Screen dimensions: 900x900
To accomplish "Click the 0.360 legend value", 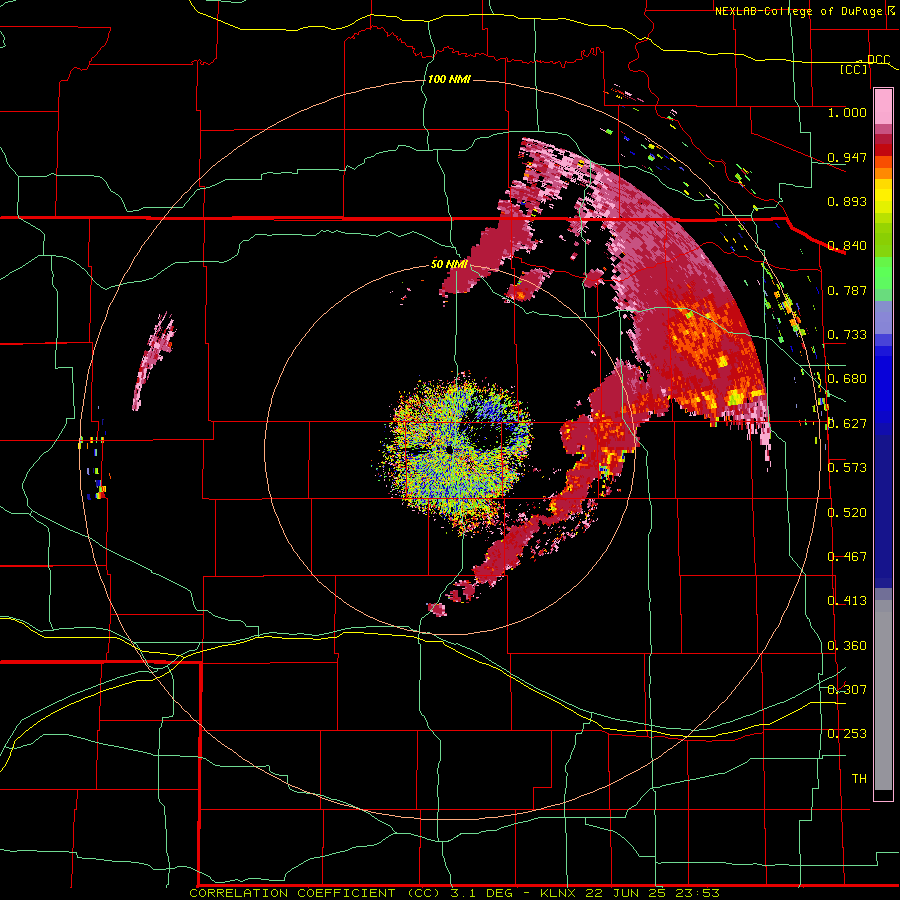I will tap(847, 646).
